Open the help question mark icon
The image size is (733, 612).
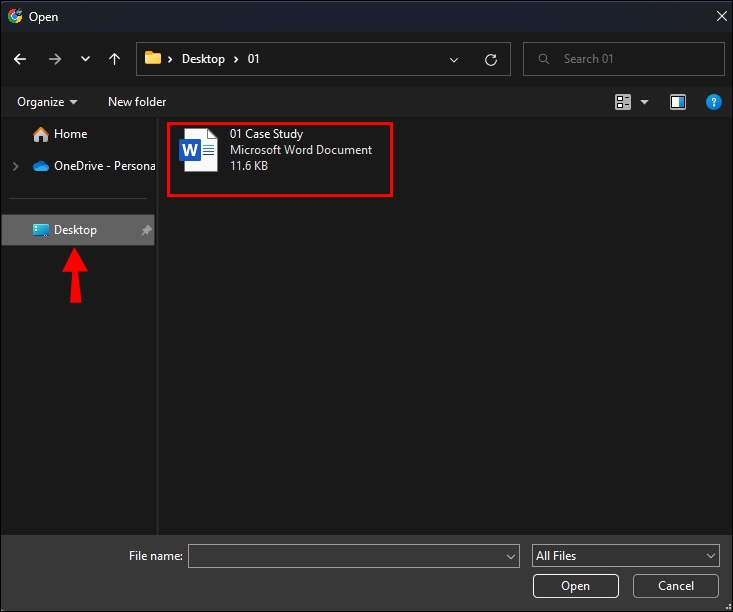714,102
